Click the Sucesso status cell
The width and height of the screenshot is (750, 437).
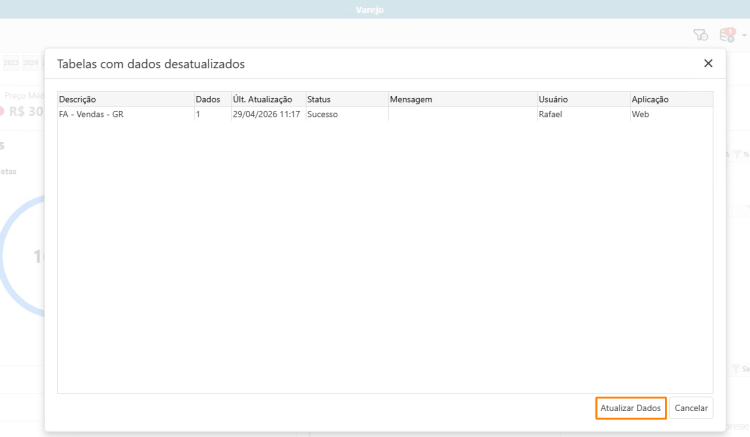322,114
